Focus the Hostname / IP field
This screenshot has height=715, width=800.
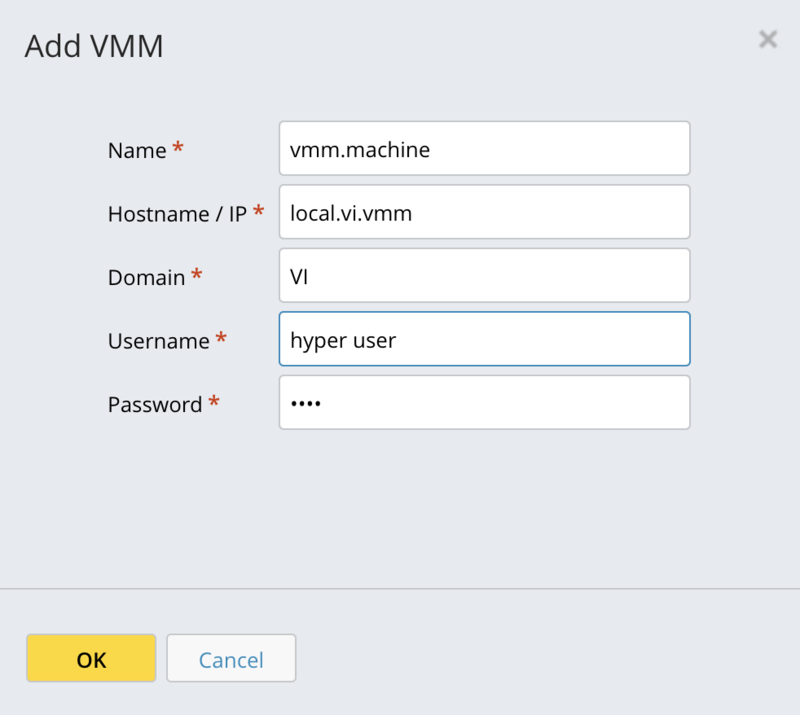[x=485, y=212]
